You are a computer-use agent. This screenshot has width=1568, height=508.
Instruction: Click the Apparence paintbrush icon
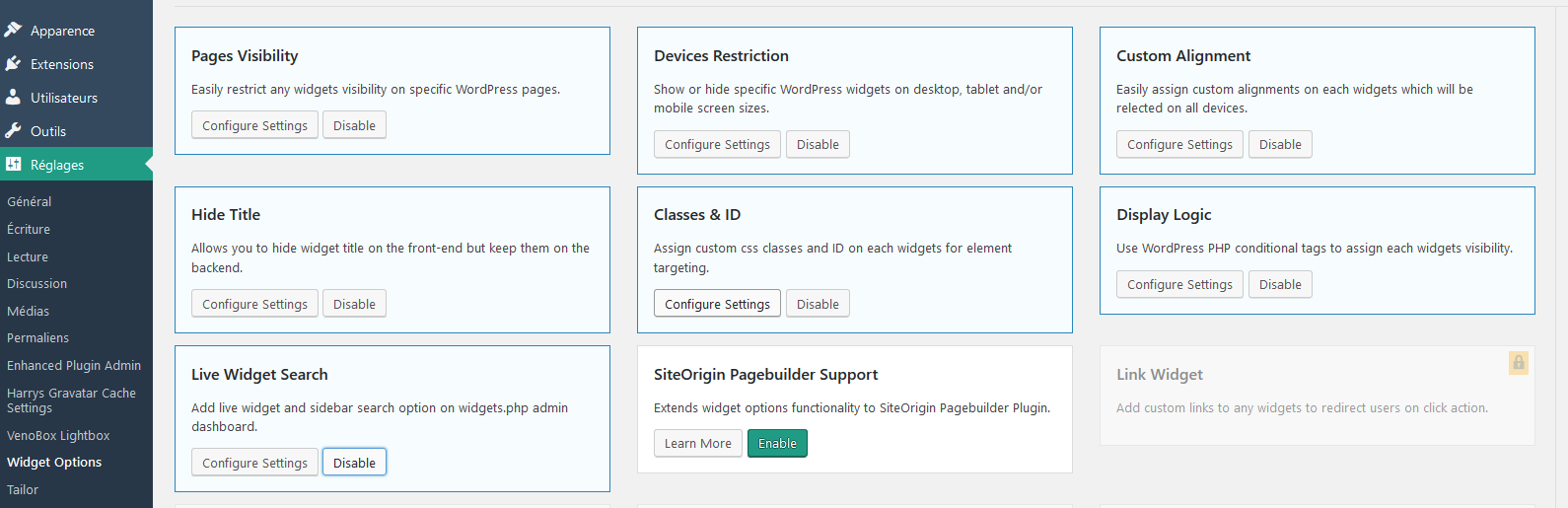coord(13,30)
